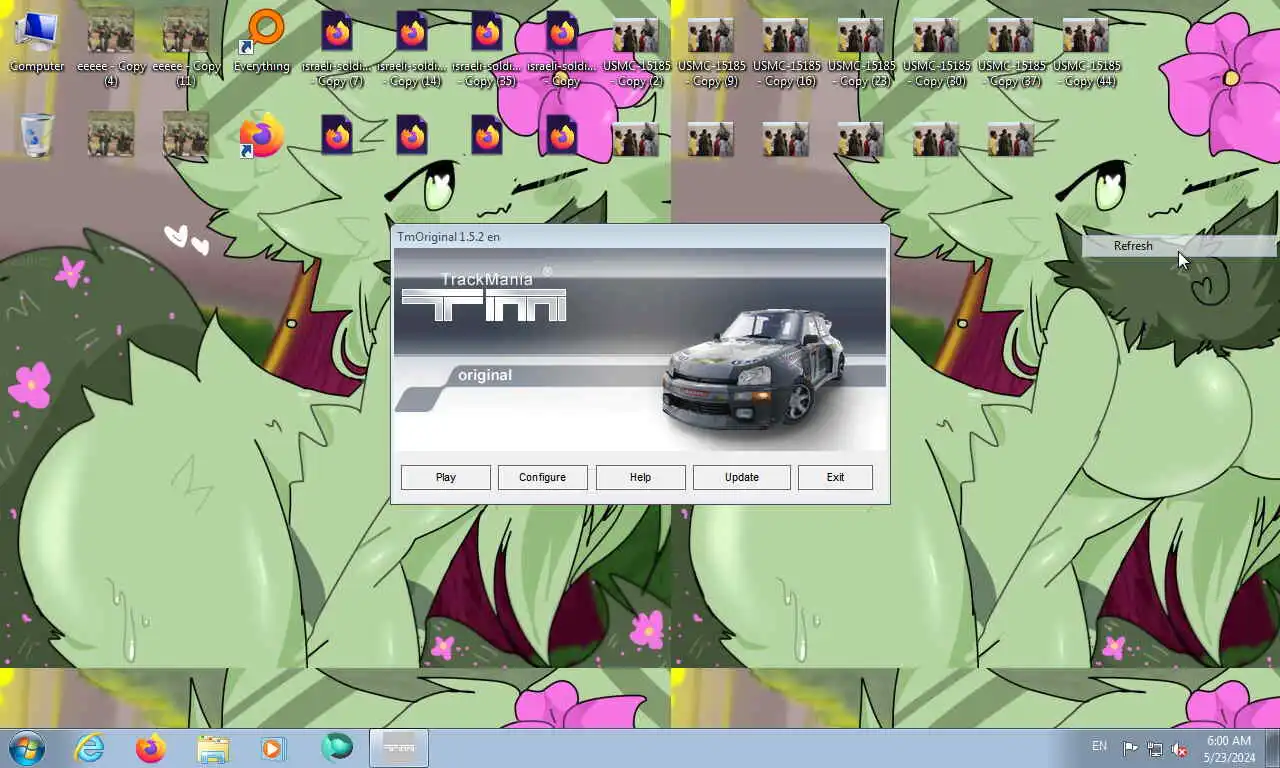The width and height of the screenshot is (1280, 768).
Task: Click the EN language indicator
Action: coord(1100,746)
